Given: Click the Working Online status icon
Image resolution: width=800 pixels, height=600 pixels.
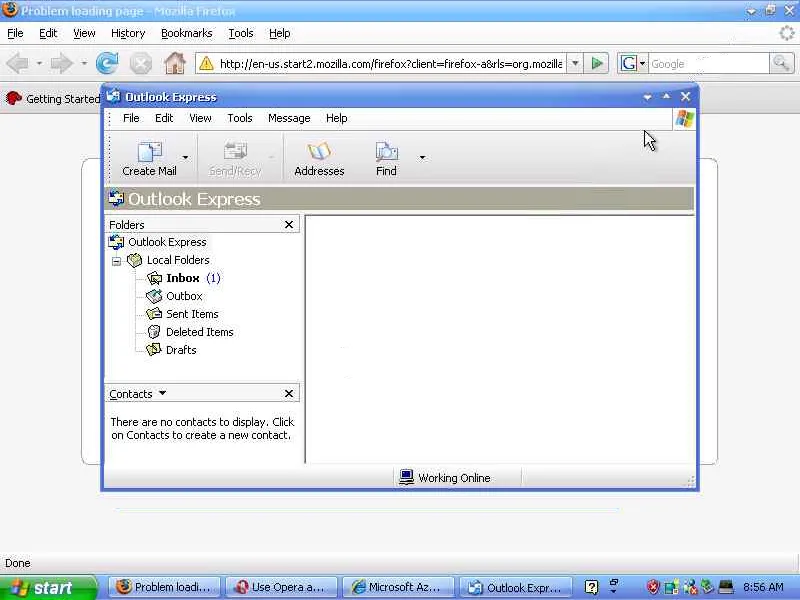Looking at the screenshot, I should [x=406, y=477].
